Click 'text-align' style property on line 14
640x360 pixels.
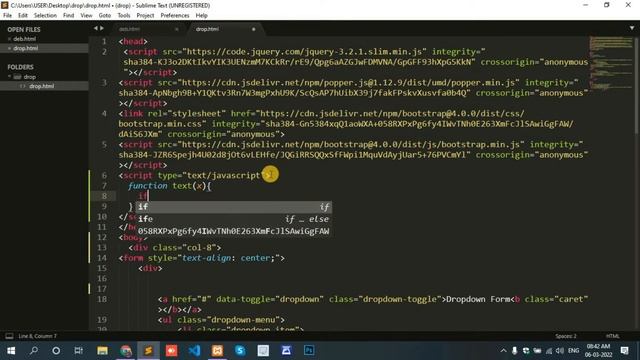(x=207, y=258)
